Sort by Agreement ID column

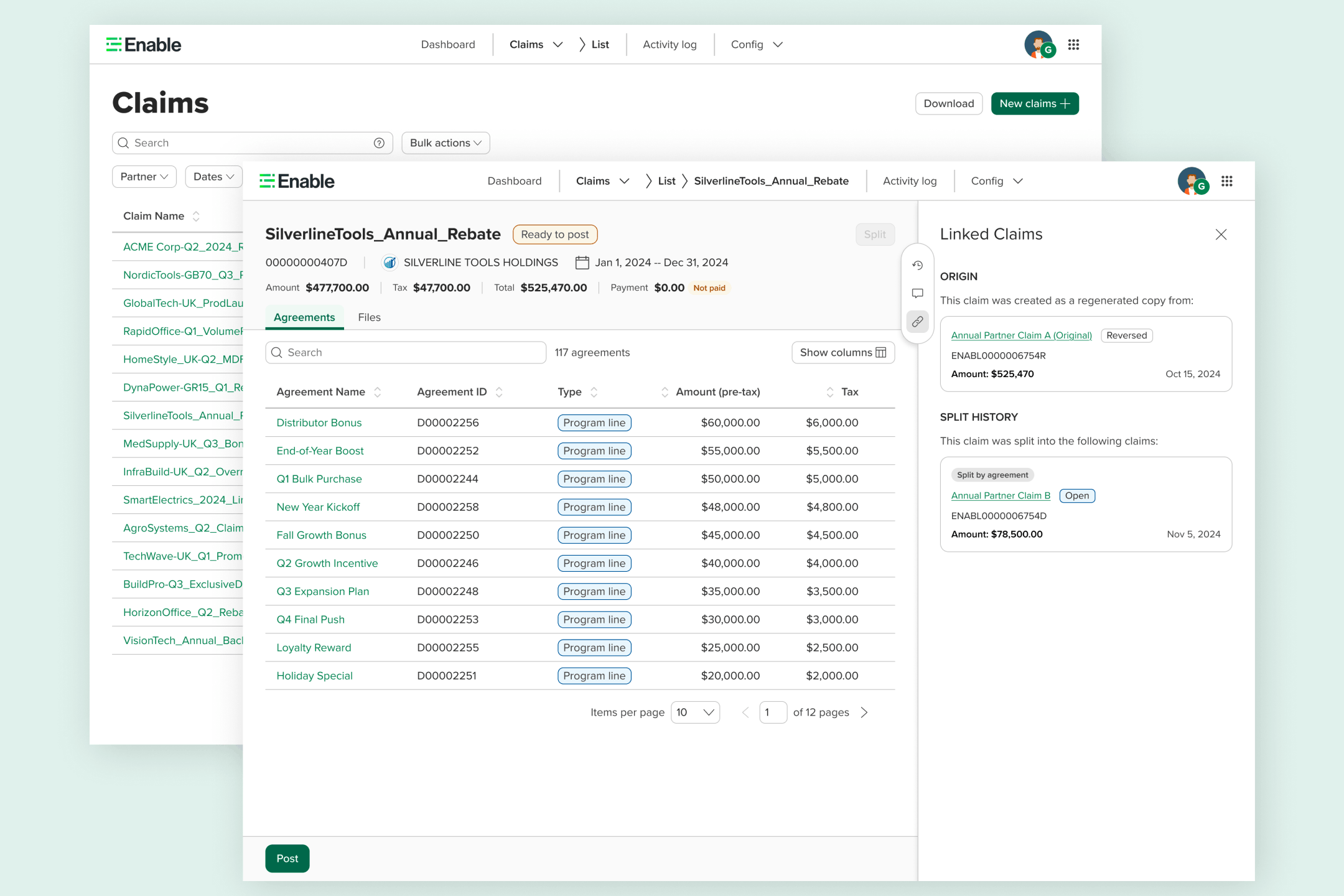(x=498, y=392)
